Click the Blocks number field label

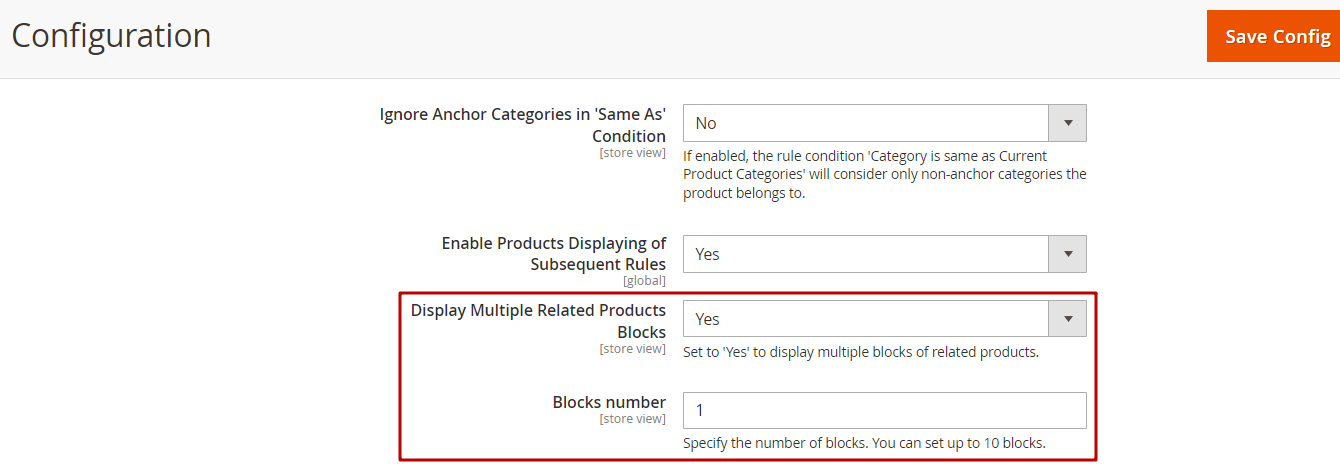point(609,402)
